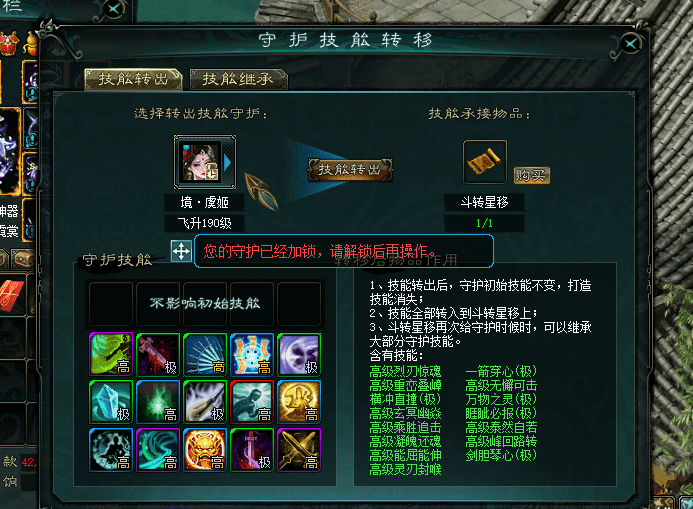Viewport: 693px width, 509px height.
Task: Choose the golden lion face skill icon
Action: pos(205,449)
